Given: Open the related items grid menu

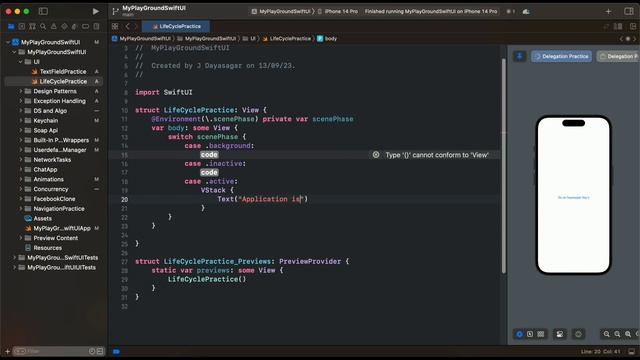Looking at the screenshot, I should (x=115, y=27).
